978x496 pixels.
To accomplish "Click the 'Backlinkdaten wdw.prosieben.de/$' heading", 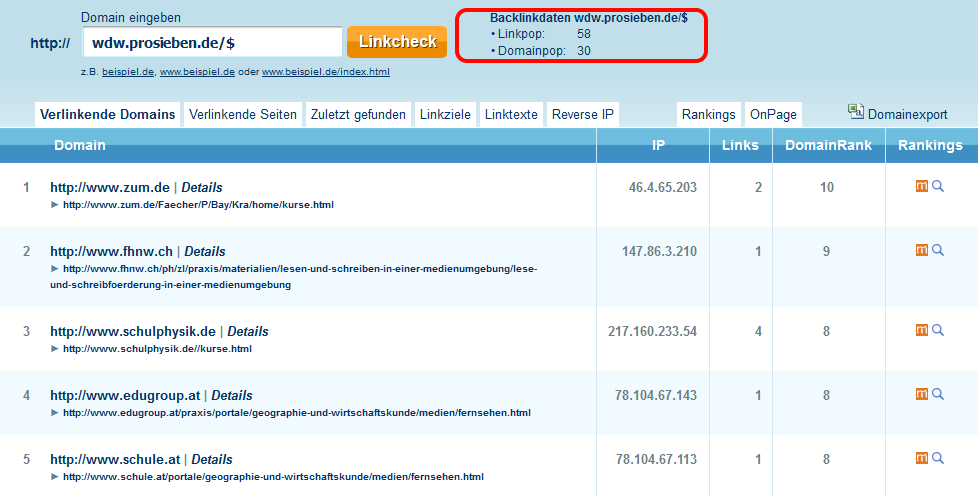I will click(589, 18).
